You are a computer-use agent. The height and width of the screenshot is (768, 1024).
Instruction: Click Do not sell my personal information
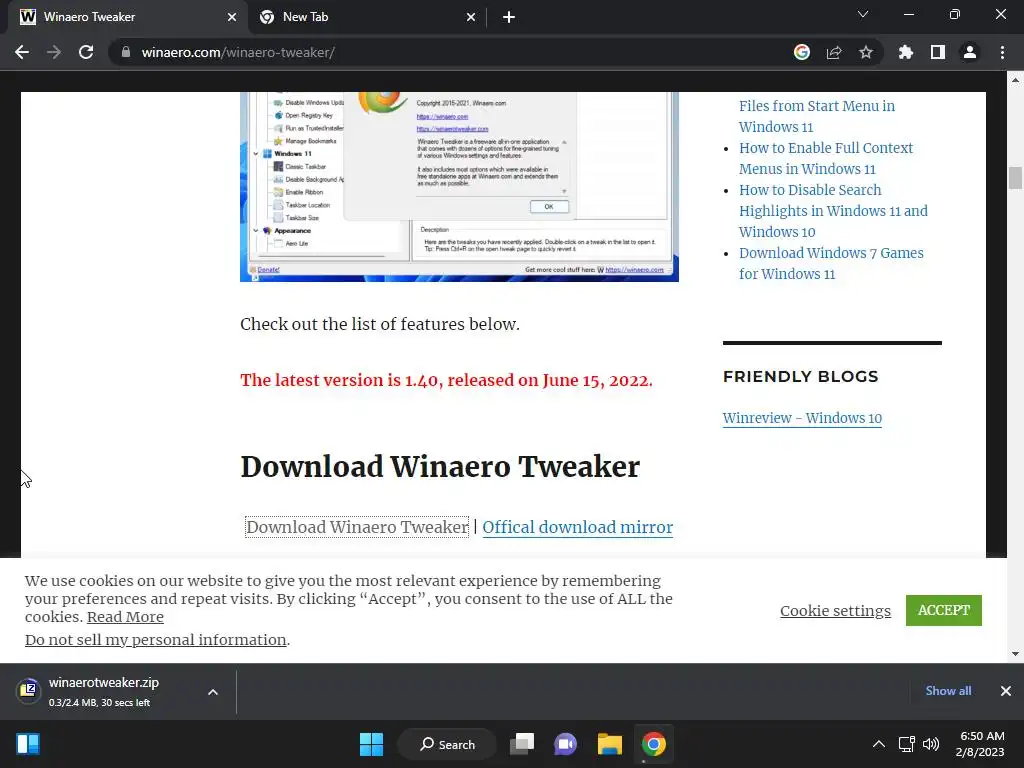click(155, 639)
